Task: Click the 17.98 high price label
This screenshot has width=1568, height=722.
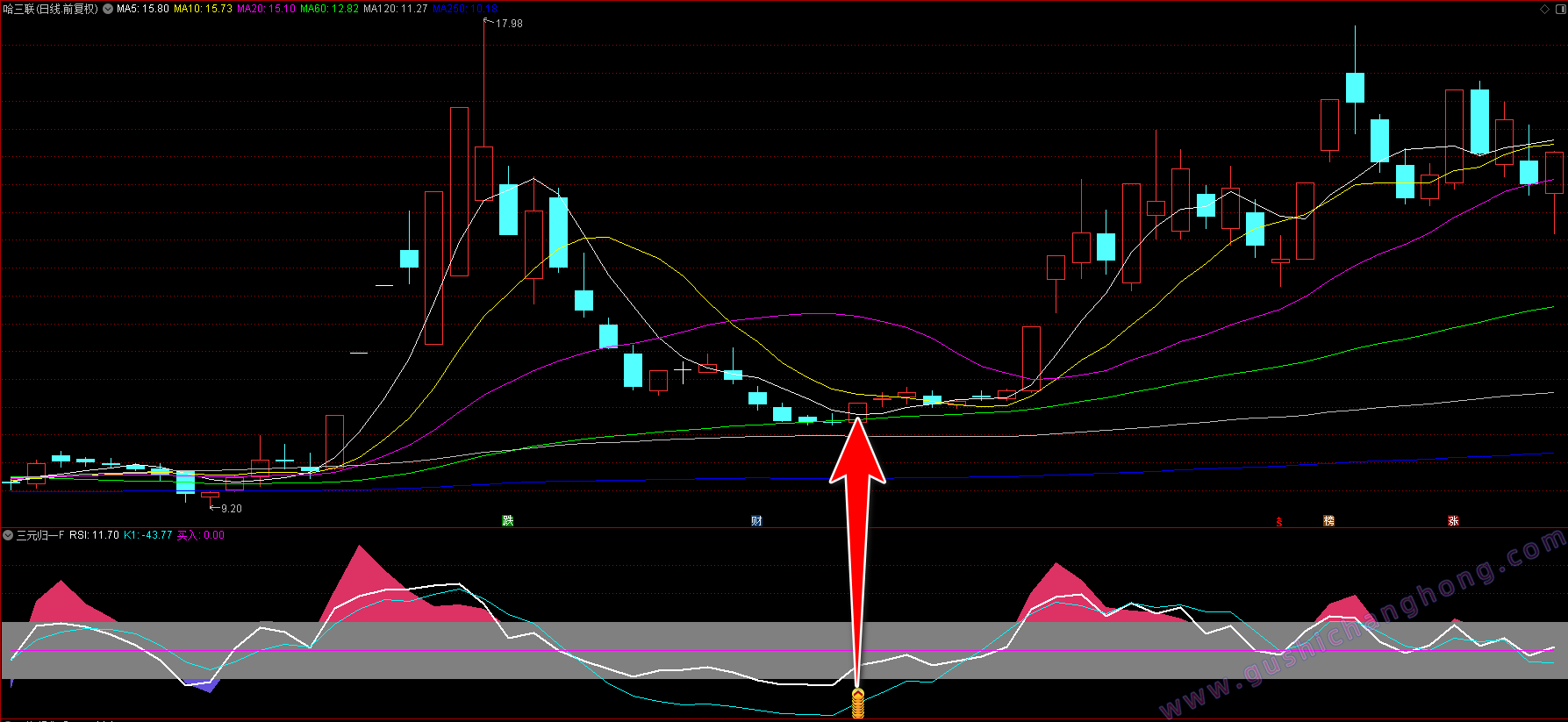Action: [x=509, y=24]
